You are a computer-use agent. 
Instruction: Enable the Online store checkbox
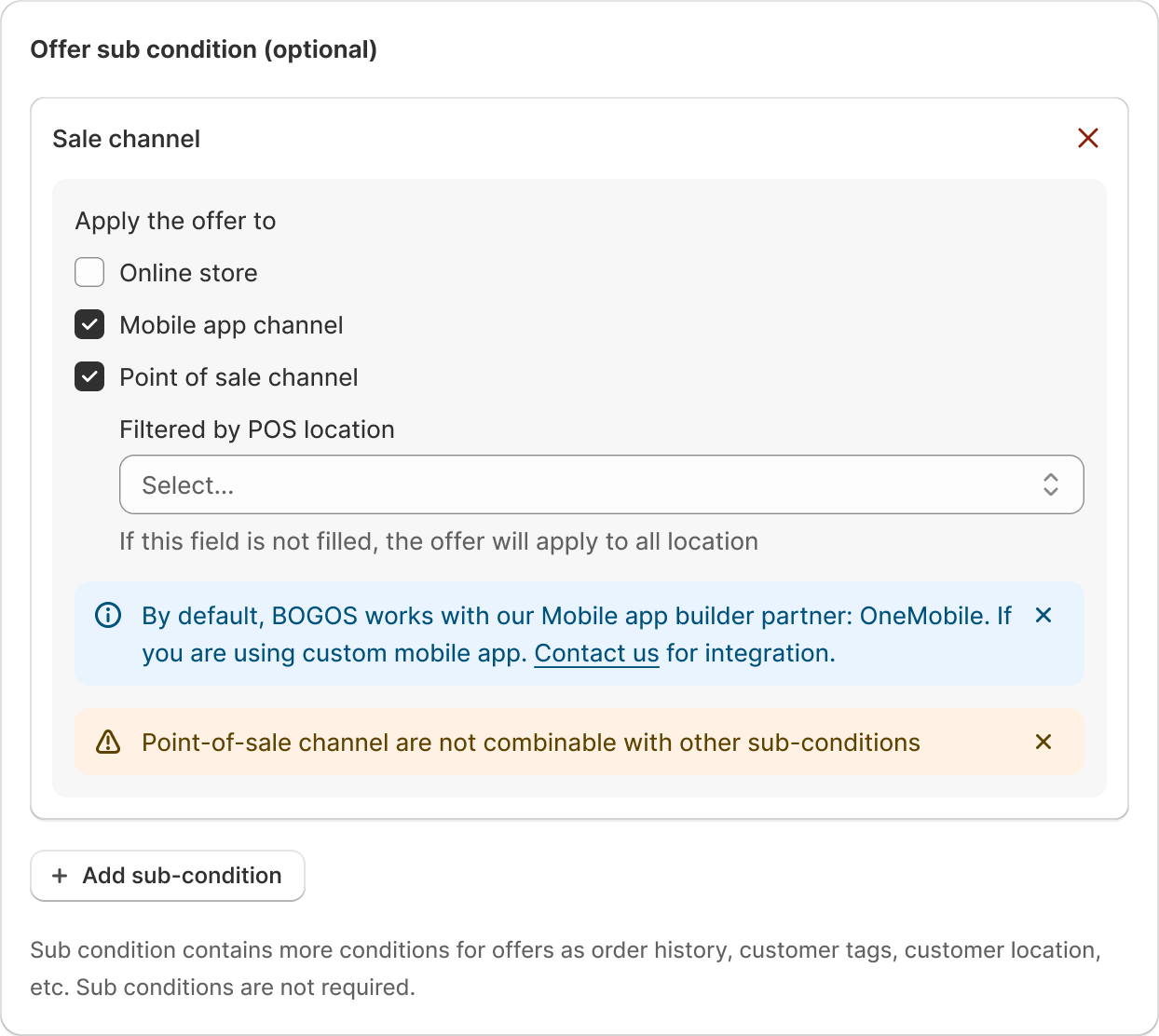pyautogui.click(x=89, y=273)
